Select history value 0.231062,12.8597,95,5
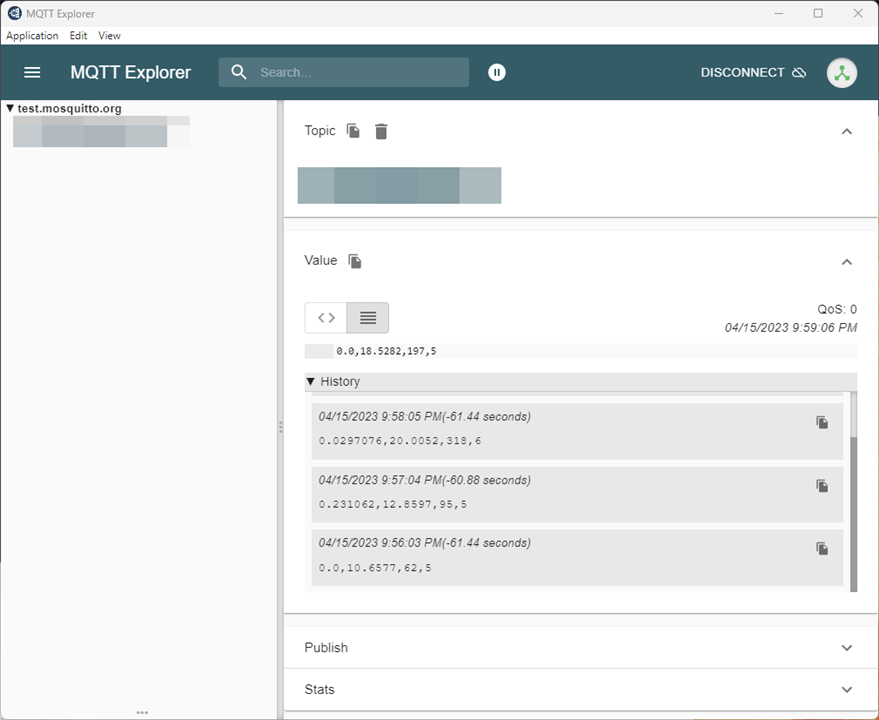Viewport: 879px width, 720px height. [x=392, y=504]
